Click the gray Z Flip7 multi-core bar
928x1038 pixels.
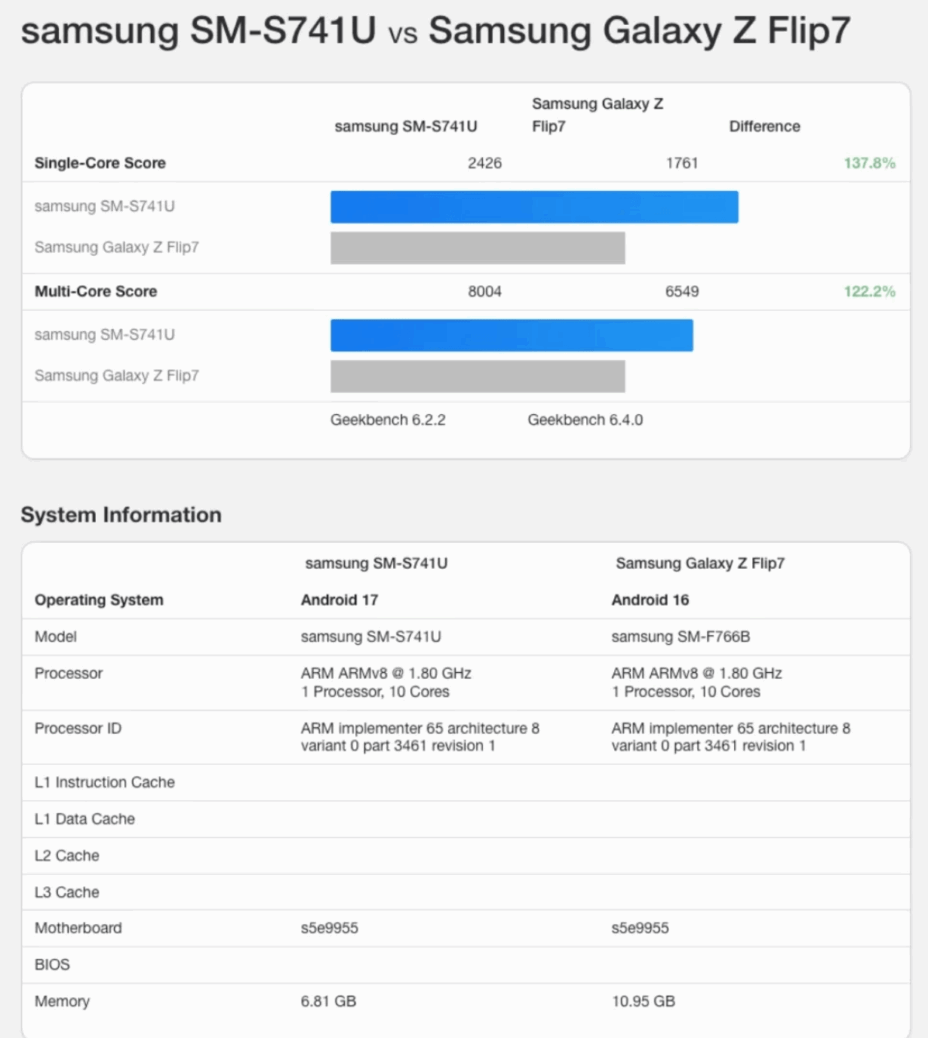click(478, 376)
